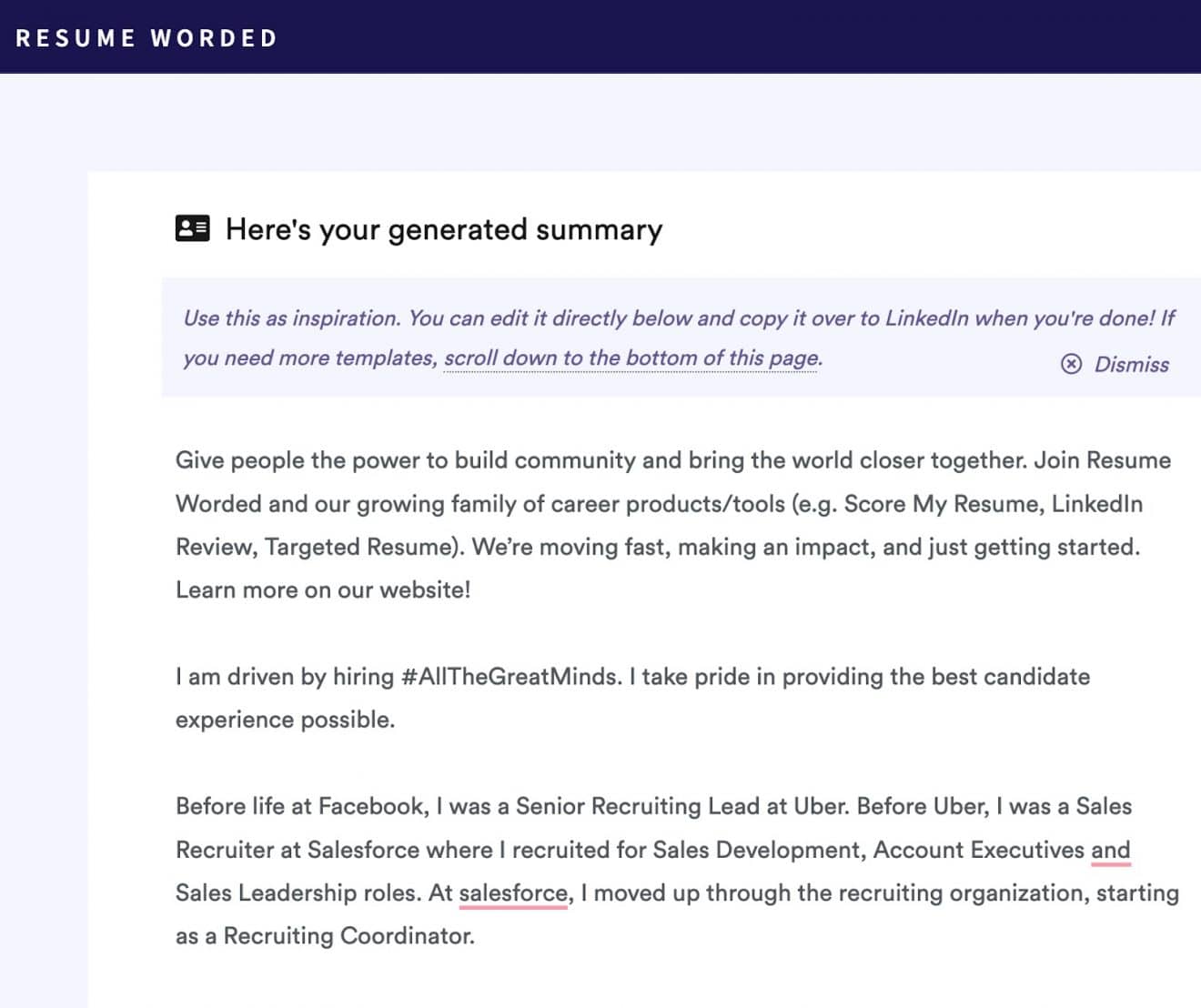This screenshot has width=1201, height=1008.
Task: Click the RESUME WORDED logo in the header
Action: coord(146,38)
